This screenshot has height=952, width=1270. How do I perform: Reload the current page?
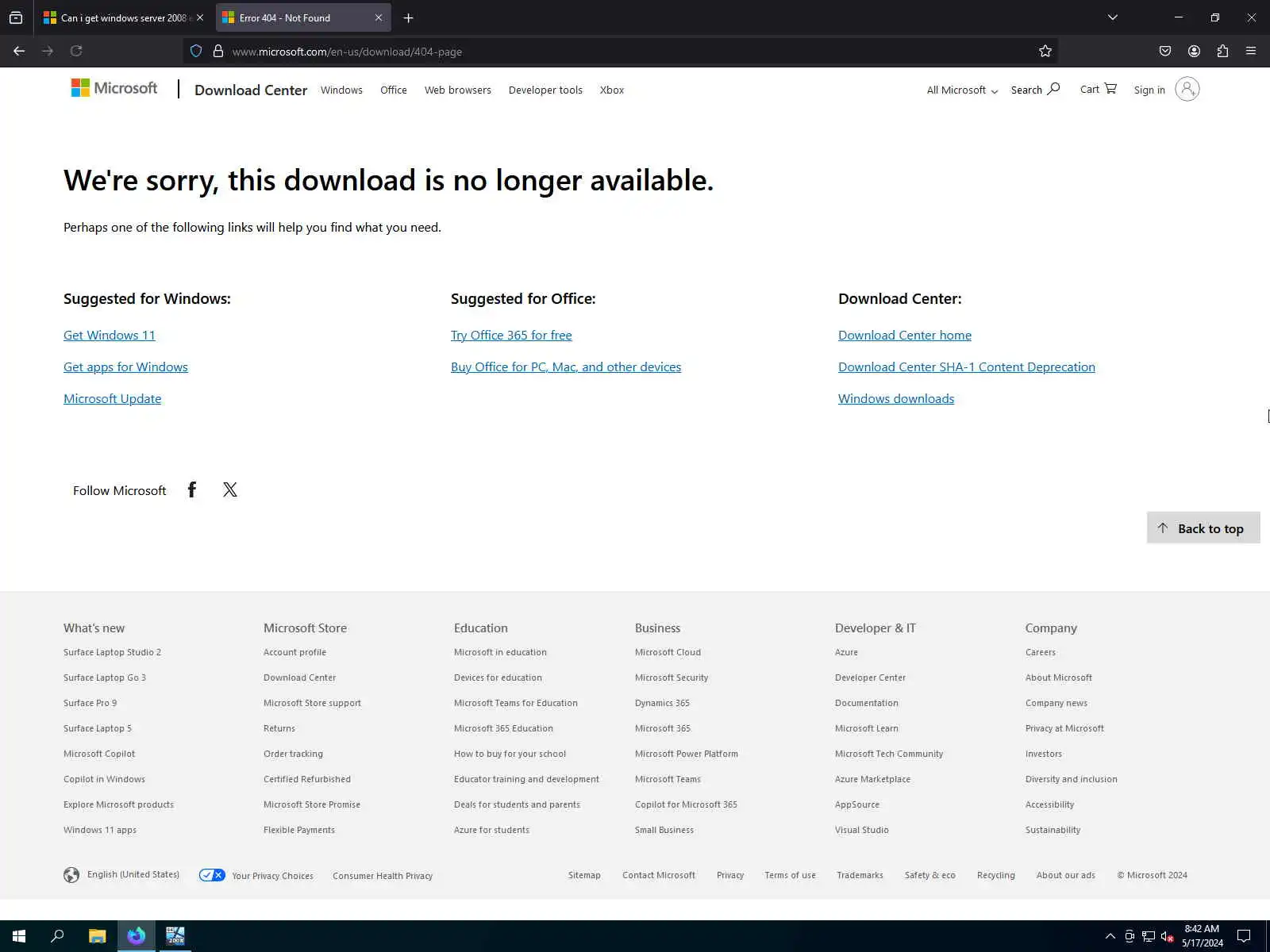click(x=76, y=51)
